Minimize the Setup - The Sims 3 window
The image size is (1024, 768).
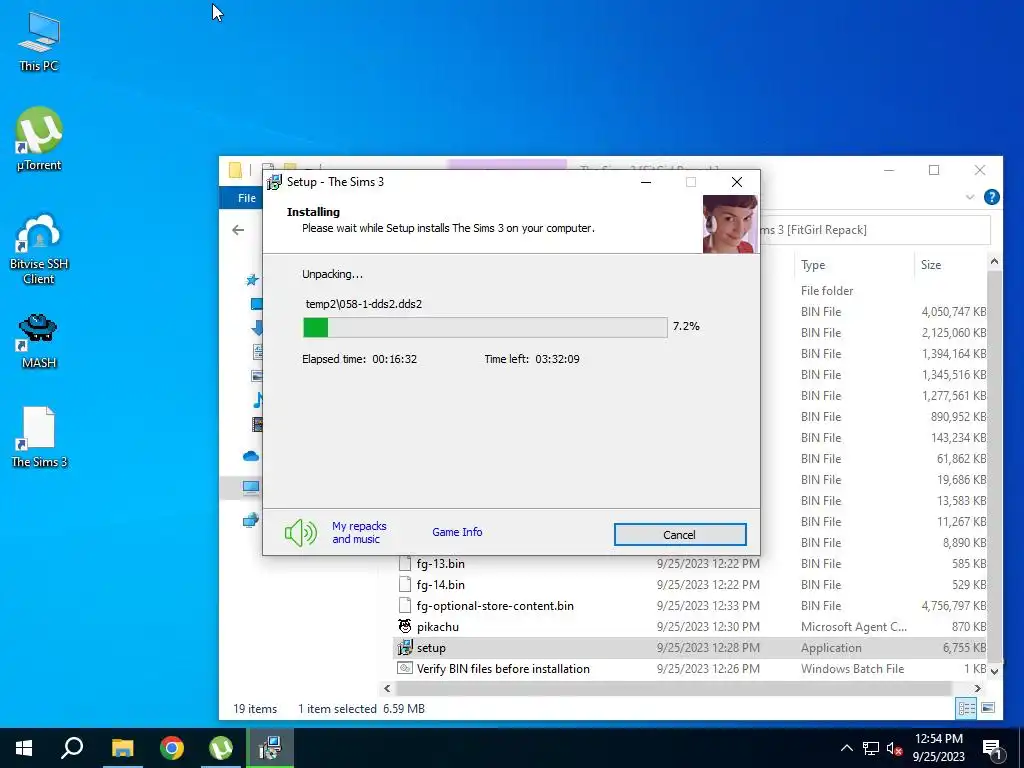[x=646, y=182]
